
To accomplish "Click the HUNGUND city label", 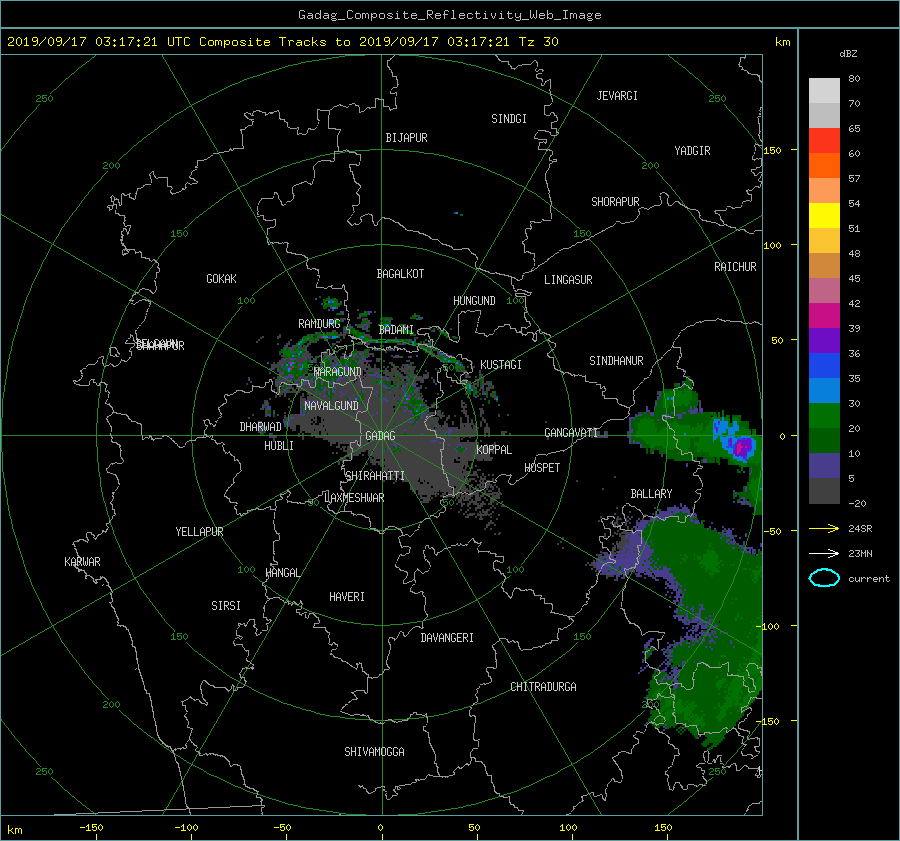I will 474,301.
